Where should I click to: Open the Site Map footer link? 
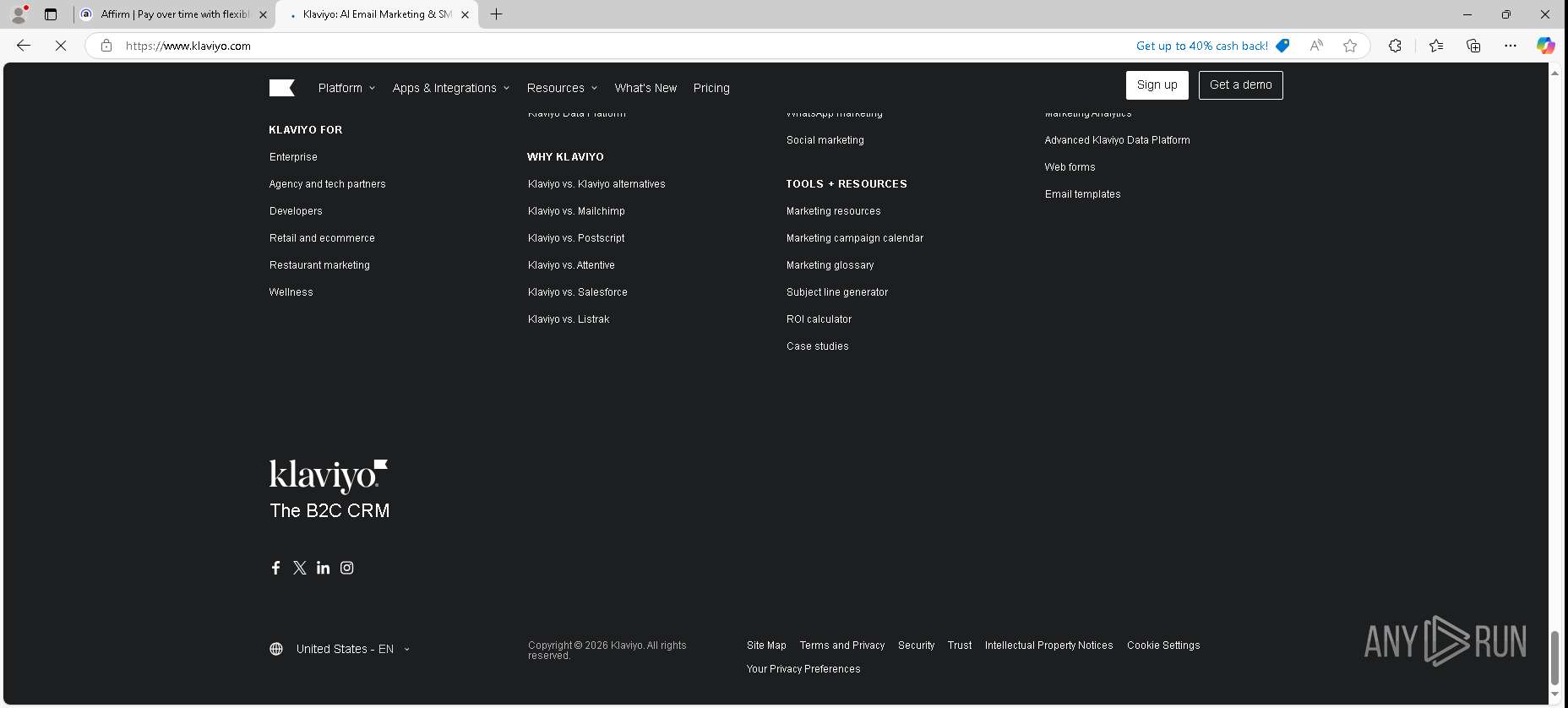[766, 645]
